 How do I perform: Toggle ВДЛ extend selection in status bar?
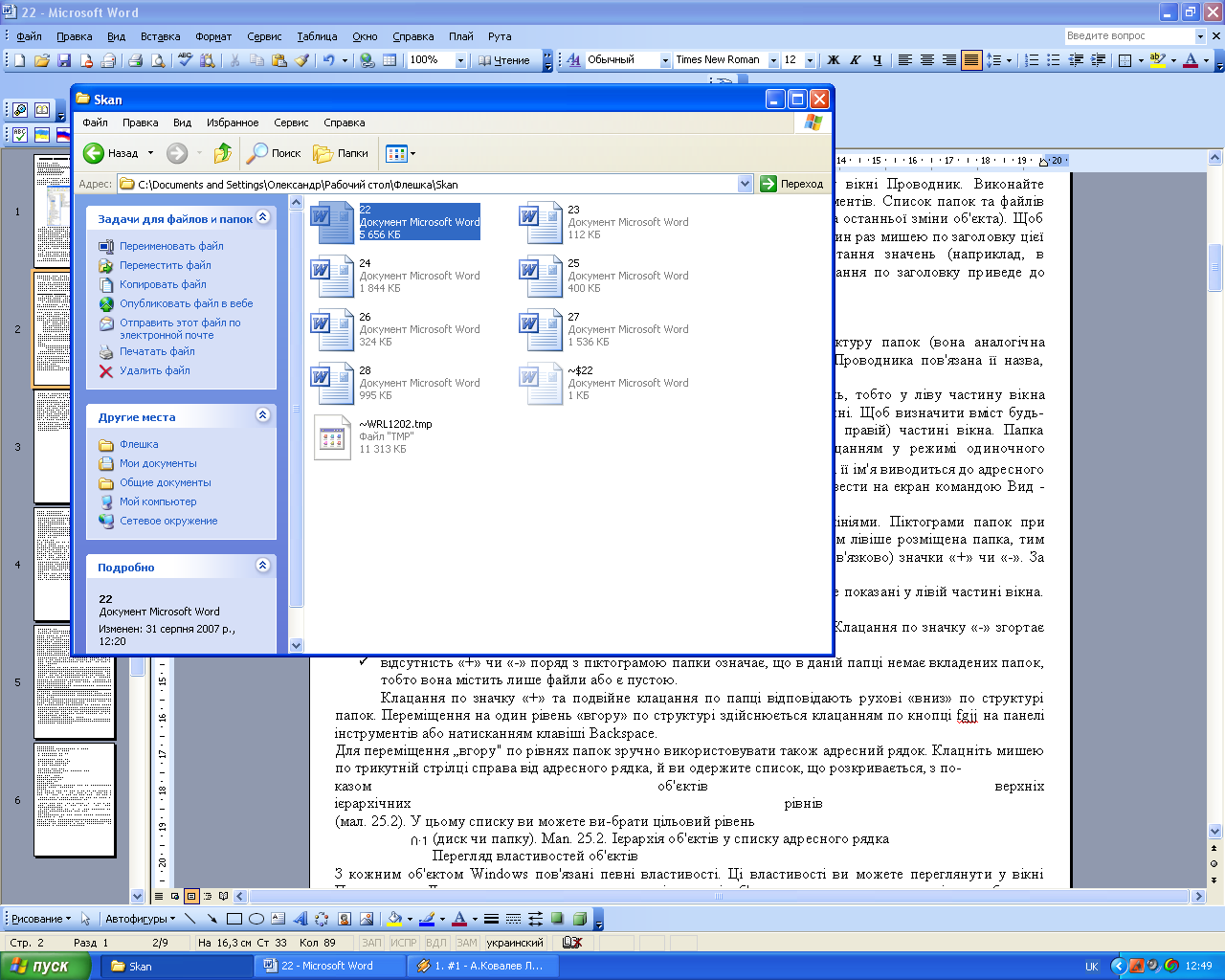[x=435, y=943]
